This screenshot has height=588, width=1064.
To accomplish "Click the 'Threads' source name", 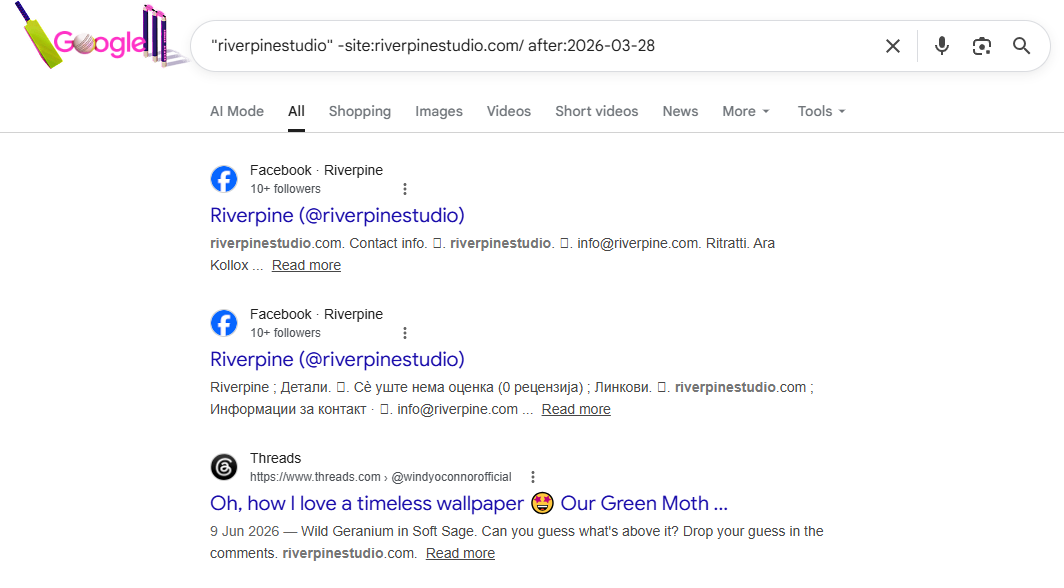I will point(276,458).
